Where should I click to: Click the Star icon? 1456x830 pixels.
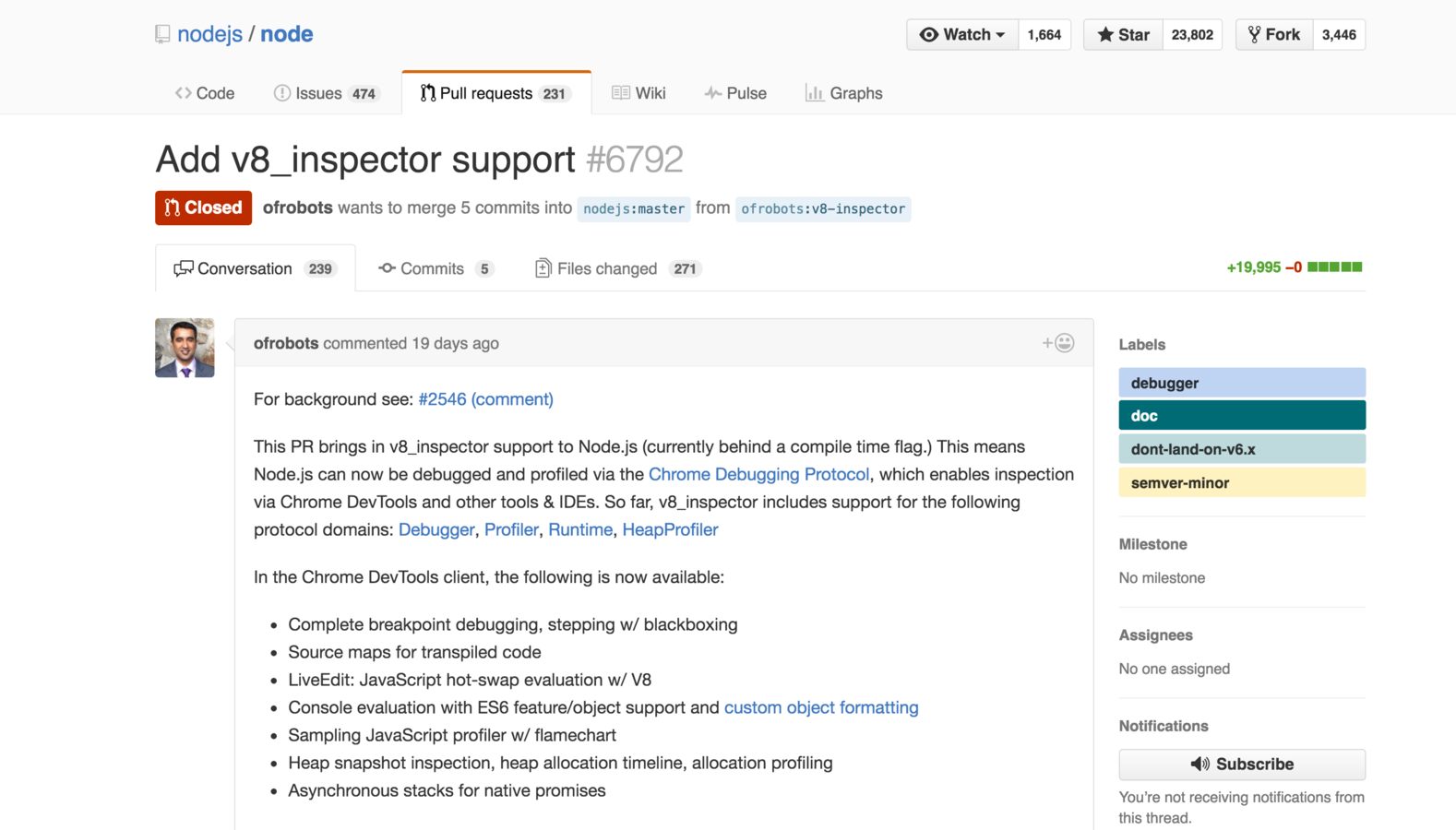point(1104,35)
